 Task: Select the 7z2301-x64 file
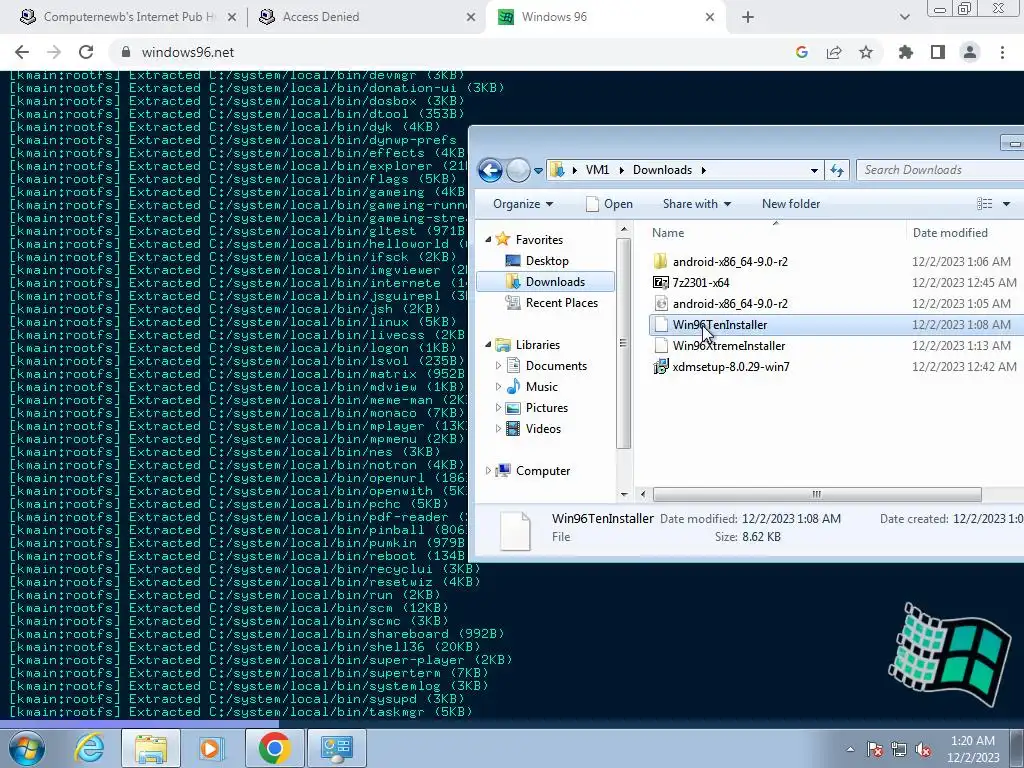click(x=701, y=282)
